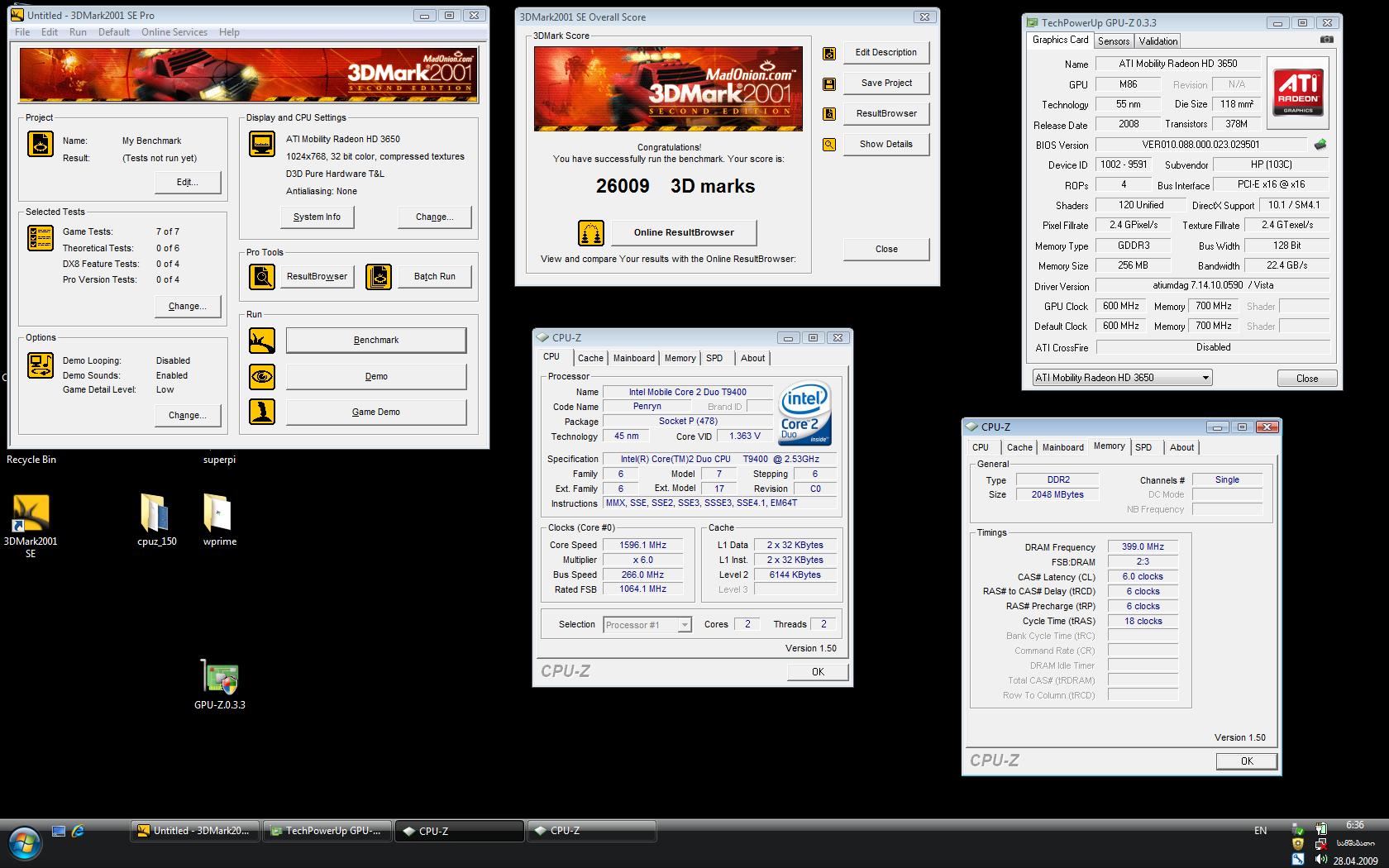
Task: Click the Windows Start orb
Action: point(25,842)
